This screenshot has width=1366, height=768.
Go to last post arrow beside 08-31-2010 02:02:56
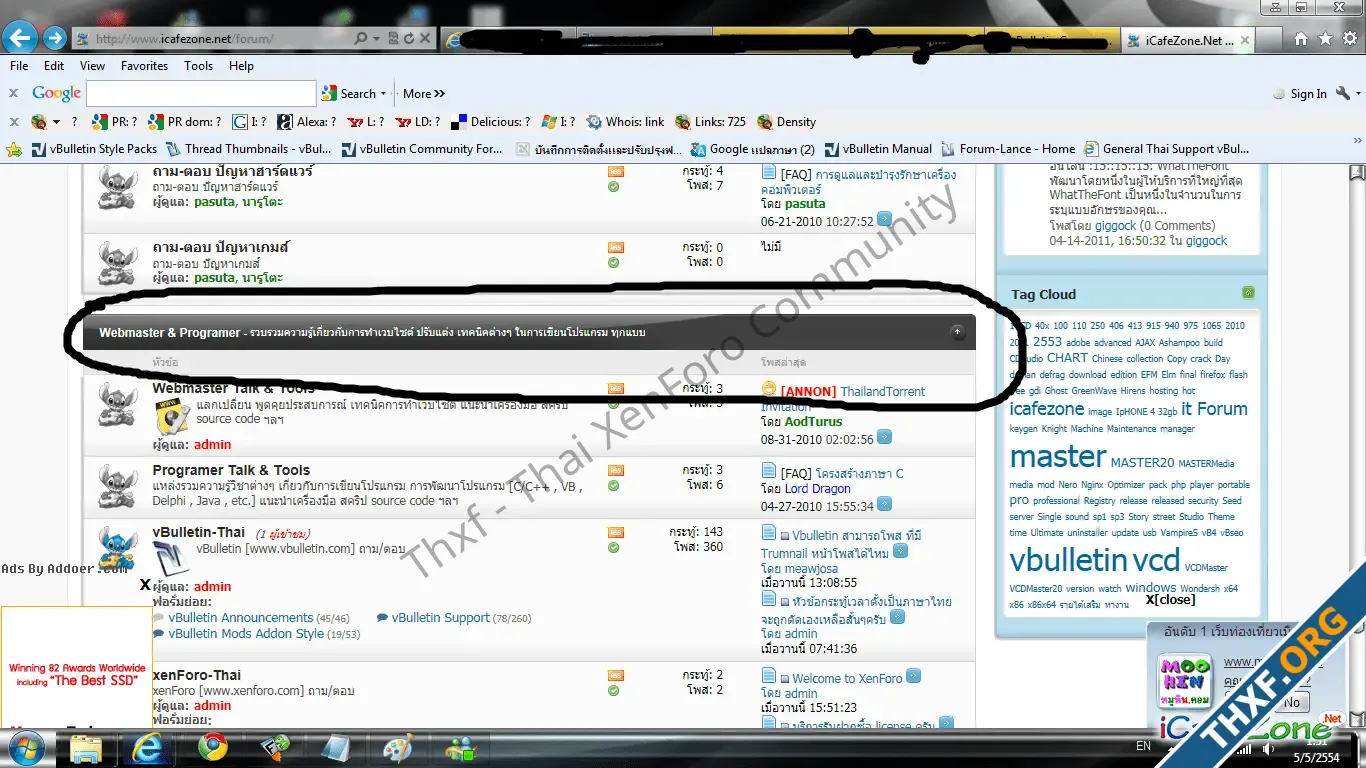pyautogui.click(x=884, y=437)
